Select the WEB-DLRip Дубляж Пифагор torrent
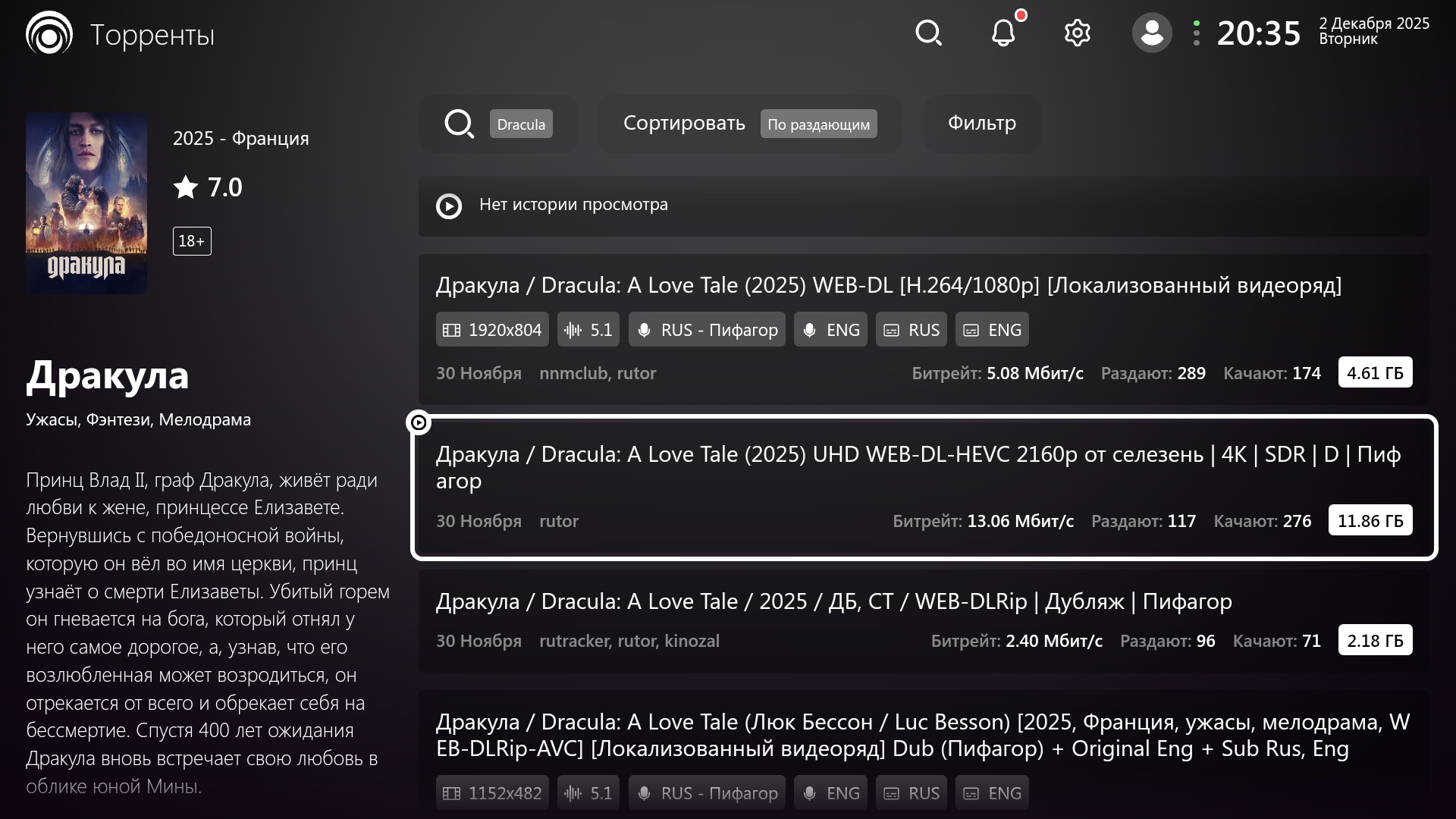This screenshot has height=819, width=1456. 833,602
